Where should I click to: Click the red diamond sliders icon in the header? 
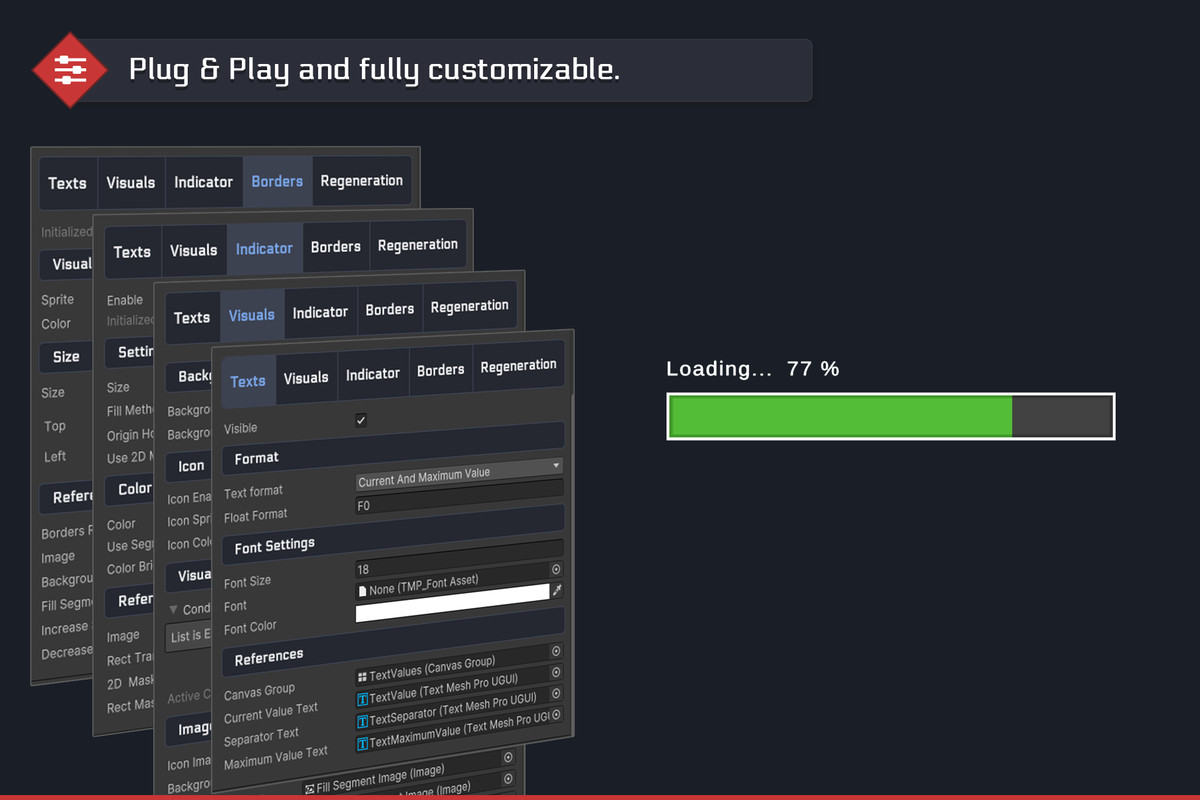71,70
